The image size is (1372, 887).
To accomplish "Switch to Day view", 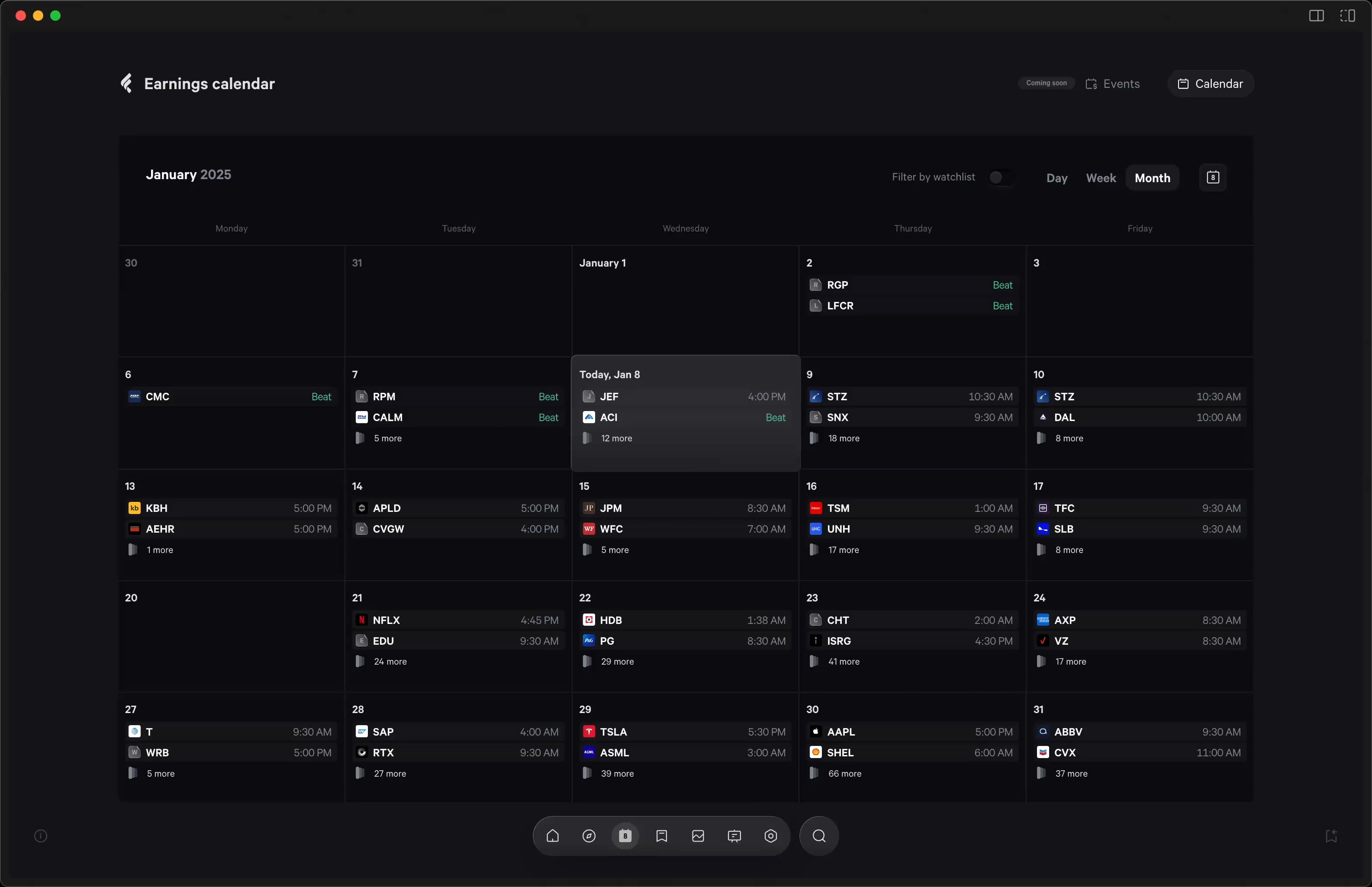I will point(1056,178).
